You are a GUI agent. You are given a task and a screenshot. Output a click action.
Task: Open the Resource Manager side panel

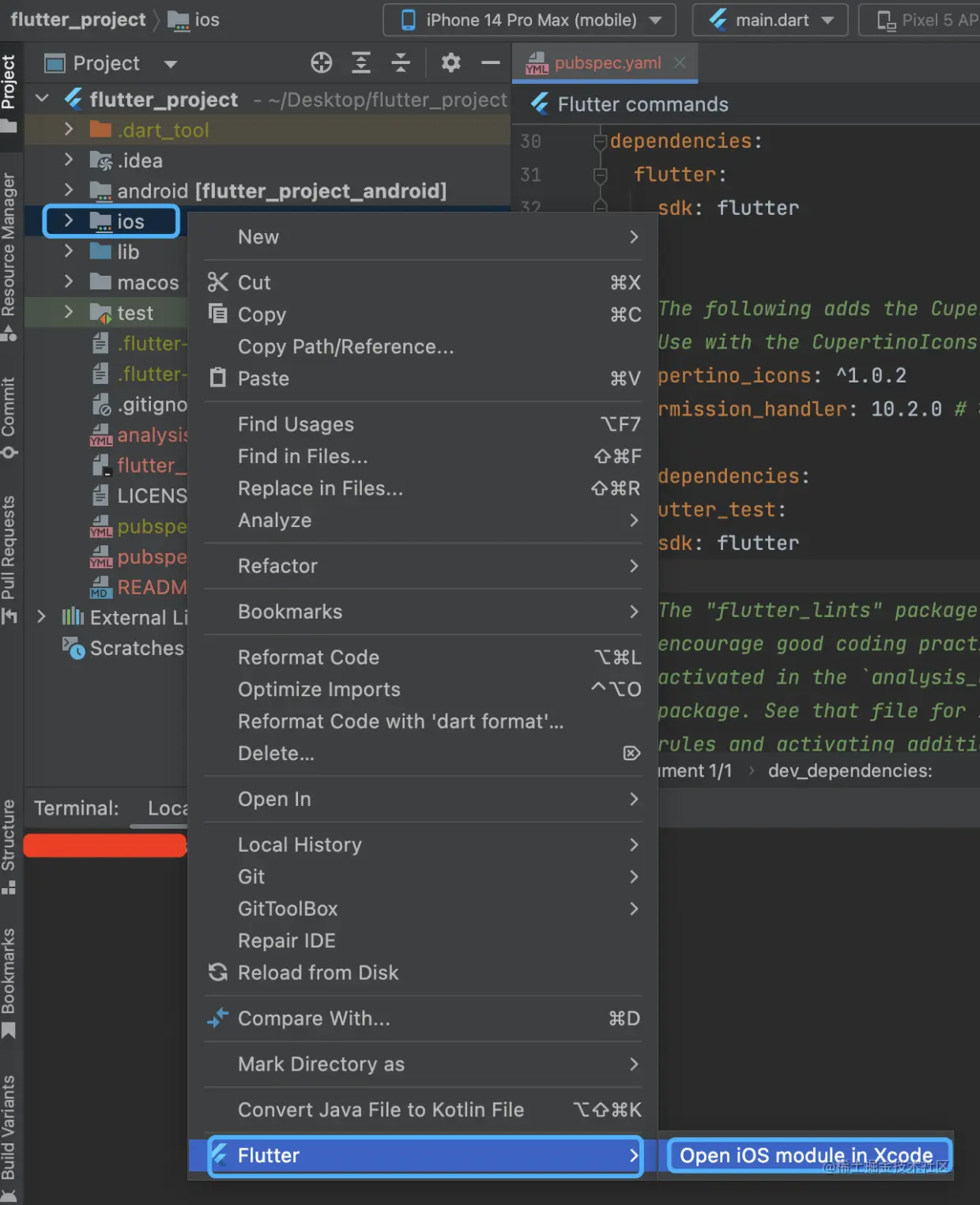click(x=9, y=257)
